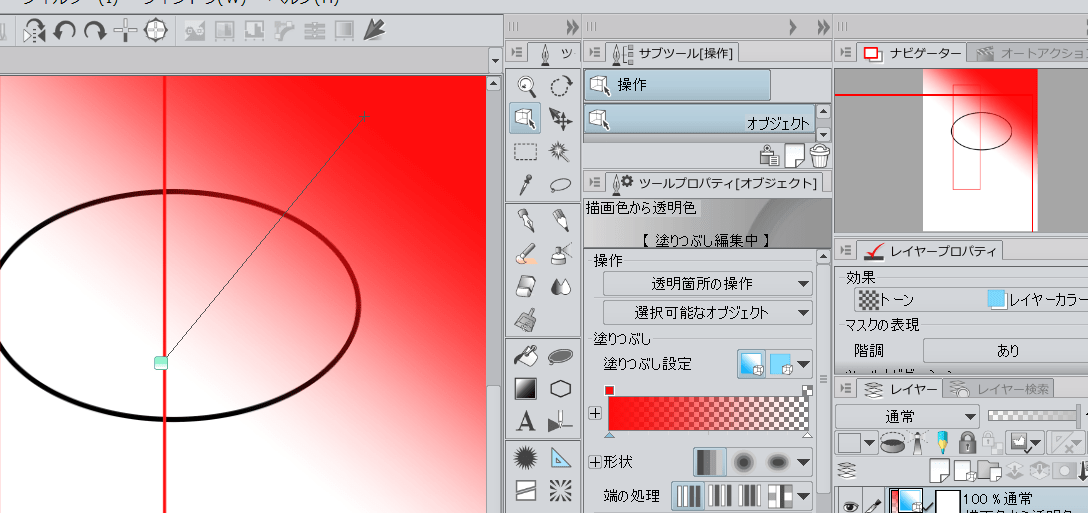Switch to サブツール[操作] tab

click(x=673, y=52)
